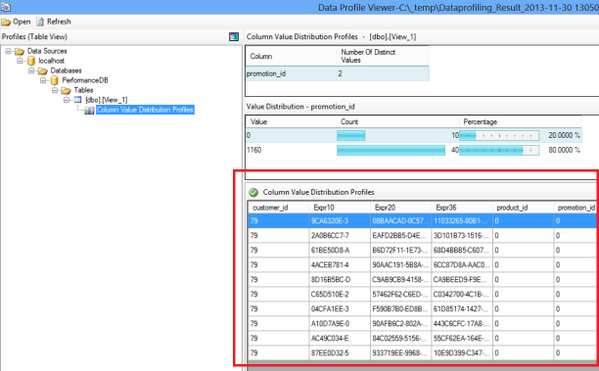599x371 pixels.
Task: Select the cell 2A0B6CC7-7
Action: pyautogui.click(x=339, y=236)
